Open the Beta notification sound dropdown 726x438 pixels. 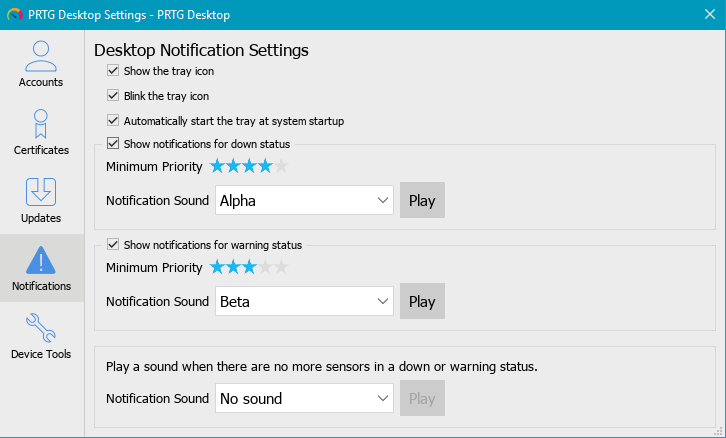pyautogui.click(x=304, y=301)
